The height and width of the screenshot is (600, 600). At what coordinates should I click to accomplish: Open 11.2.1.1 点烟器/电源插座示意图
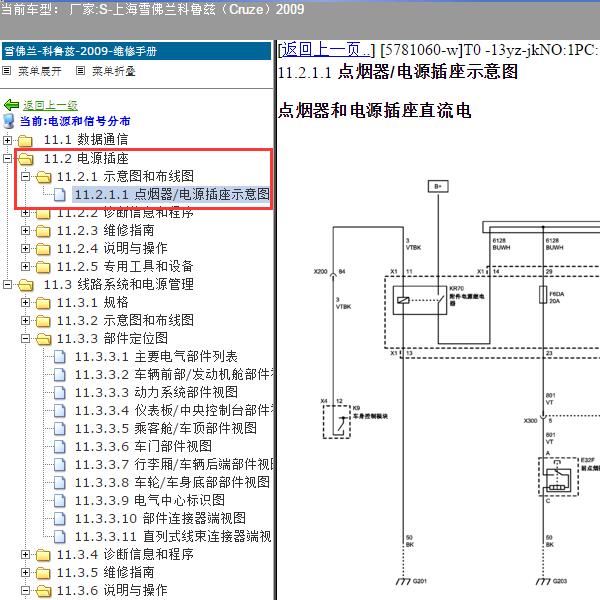[x=172, y=194]
